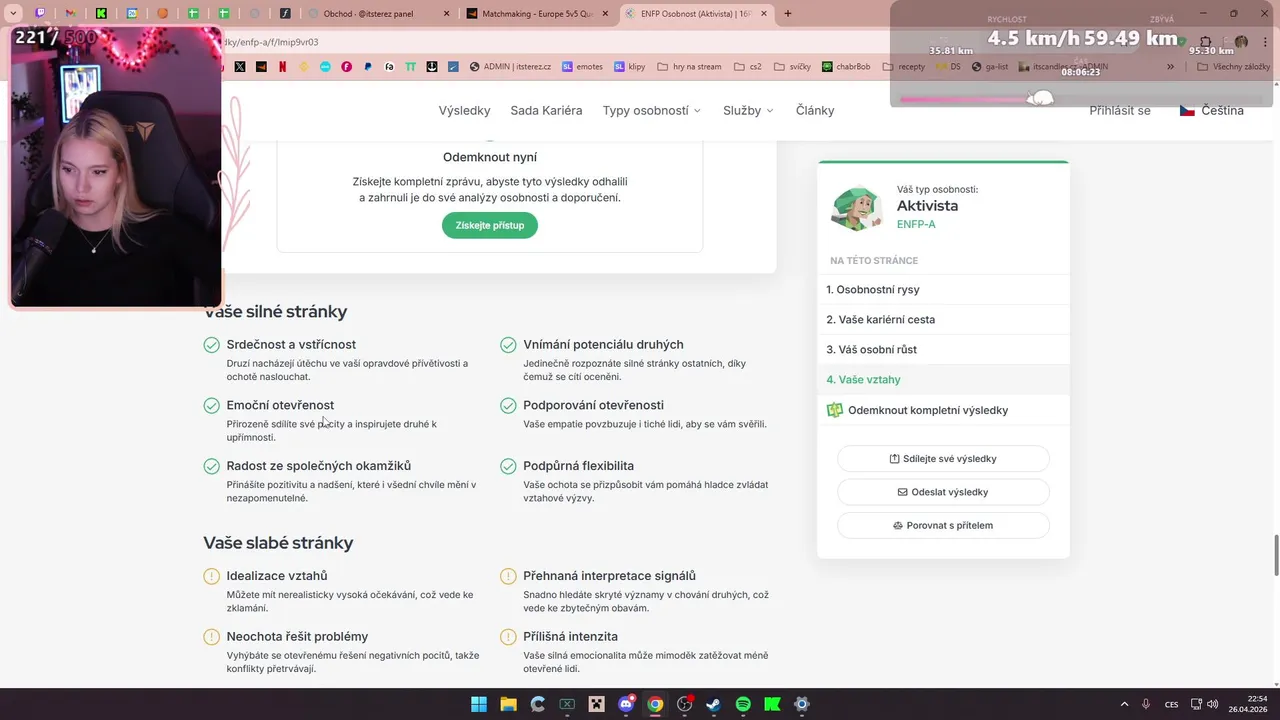
Task: Open the Všechny záložky folder
Action: (x=1232, y=67)
